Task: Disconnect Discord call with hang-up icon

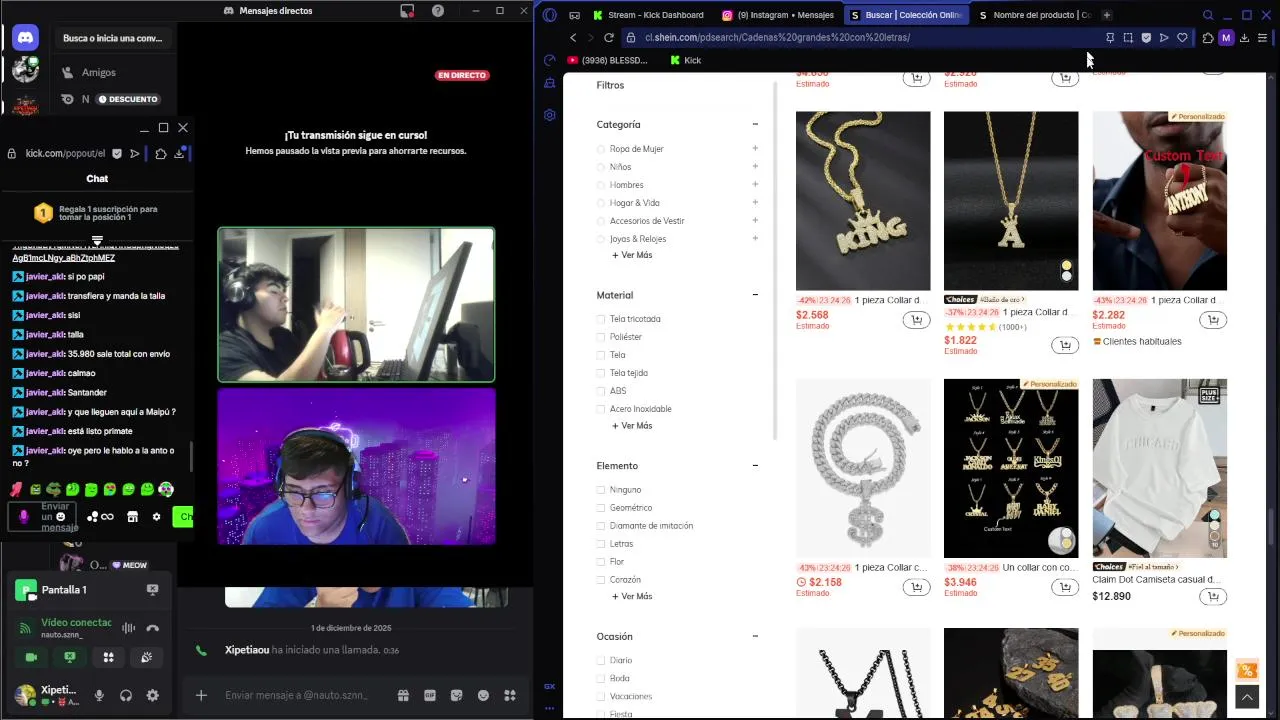Action: pos(152,628)
